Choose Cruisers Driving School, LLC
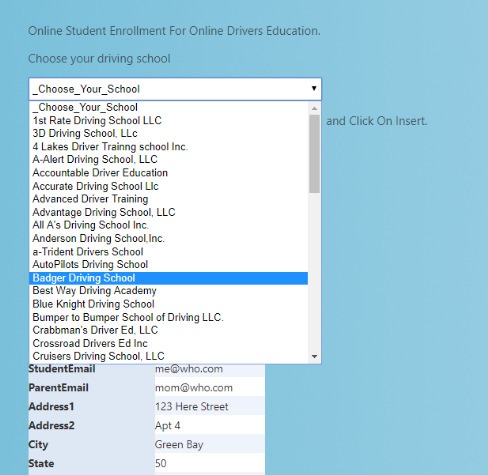The height and width of the screenshot is (475, 488). tap(169, 356)
